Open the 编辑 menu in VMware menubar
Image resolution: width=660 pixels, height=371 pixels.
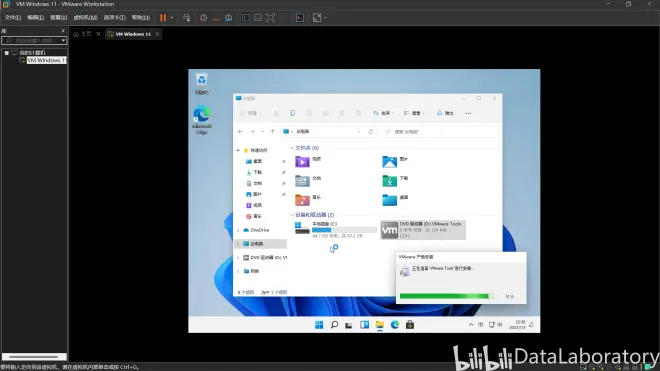coord(35,18)
